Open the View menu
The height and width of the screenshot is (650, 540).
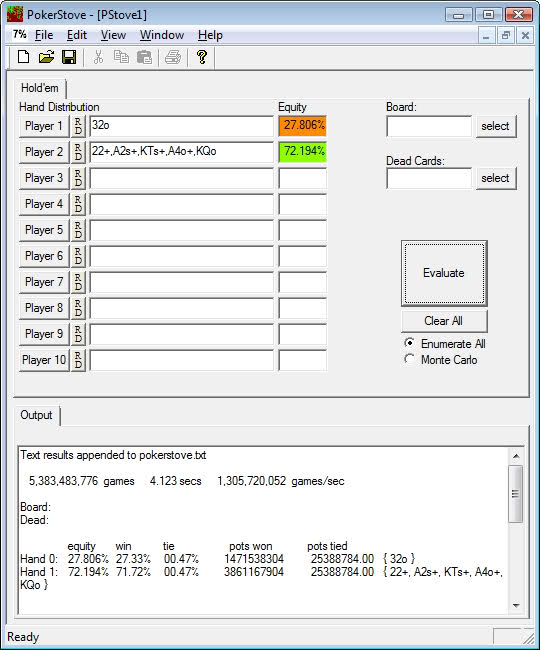tap(113, 35)
